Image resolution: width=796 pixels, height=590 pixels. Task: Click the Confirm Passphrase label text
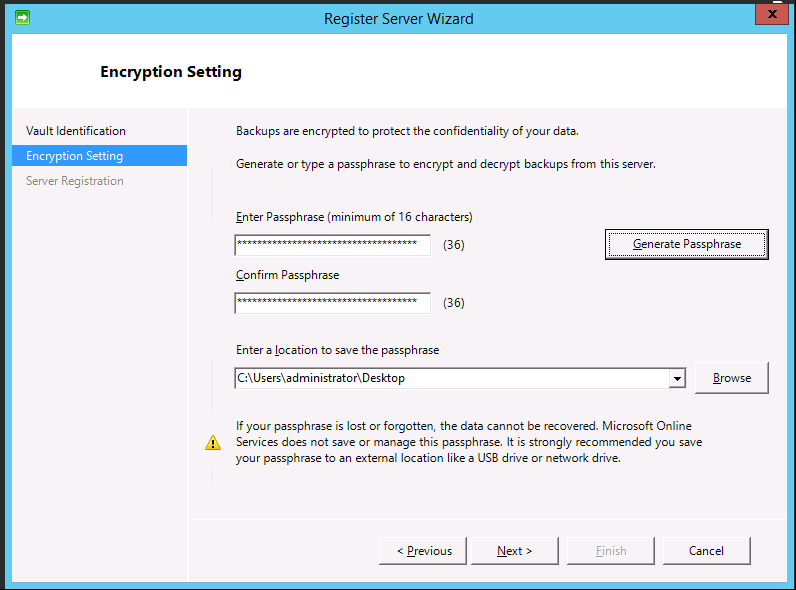pos(287,275)
